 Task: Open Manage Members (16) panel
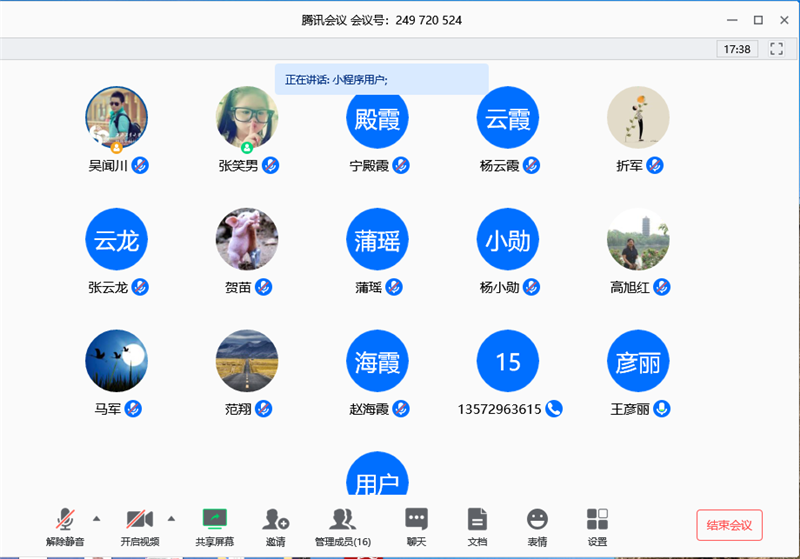click(x=343, y=527)
